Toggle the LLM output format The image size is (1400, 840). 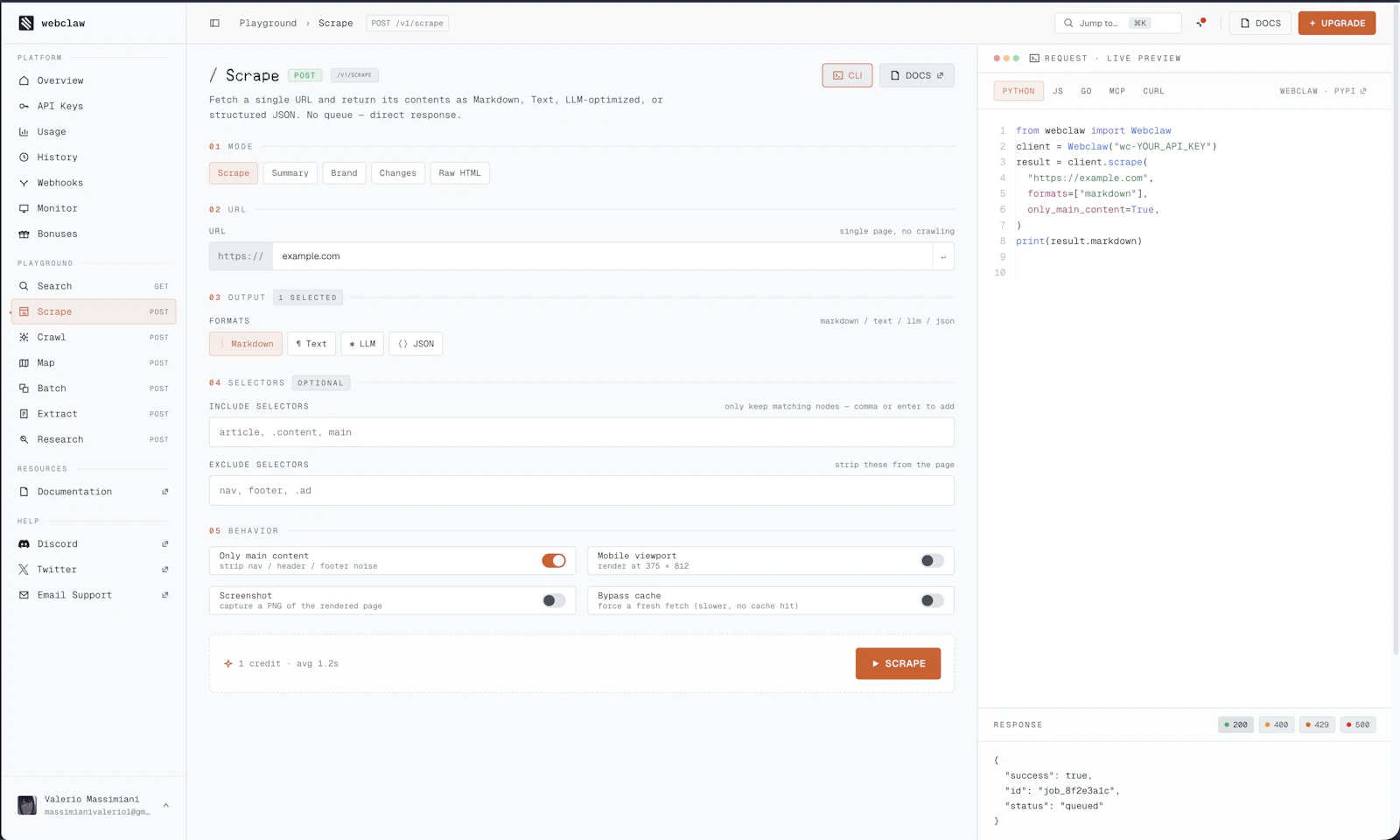(x=362, y=344)
